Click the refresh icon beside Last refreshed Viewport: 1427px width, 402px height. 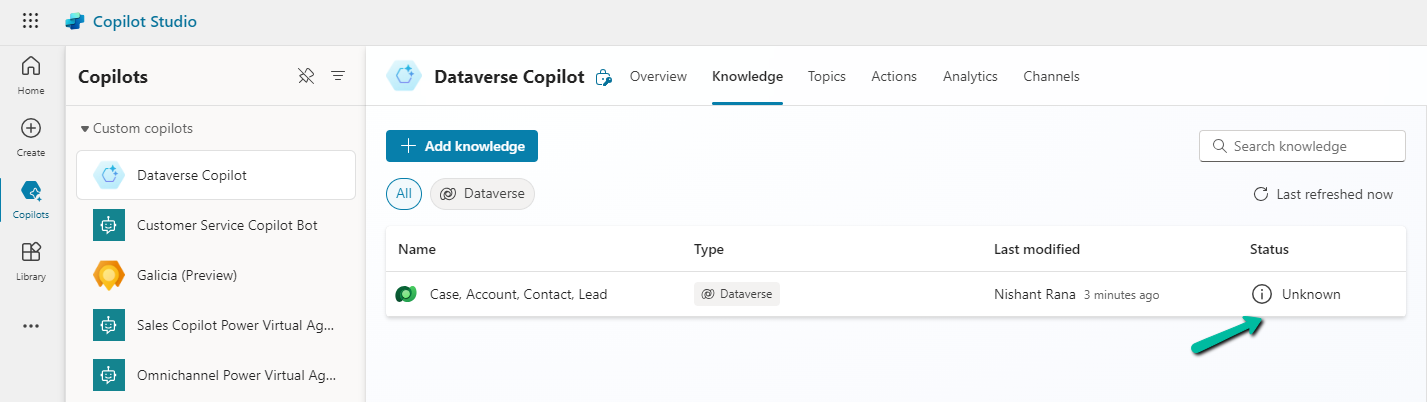coord(1260,194)
